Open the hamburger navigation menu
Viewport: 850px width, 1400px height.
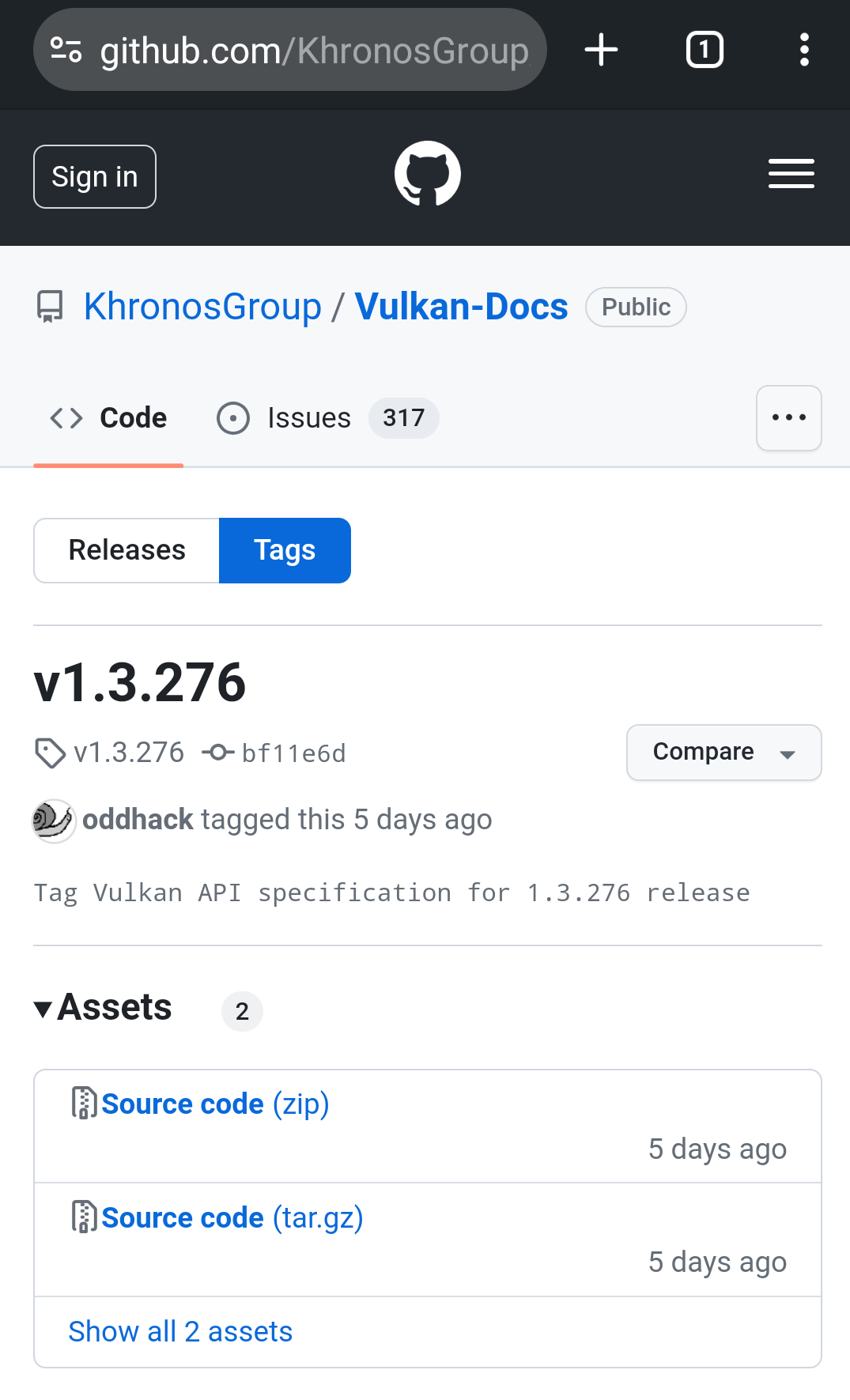(791, 174)
